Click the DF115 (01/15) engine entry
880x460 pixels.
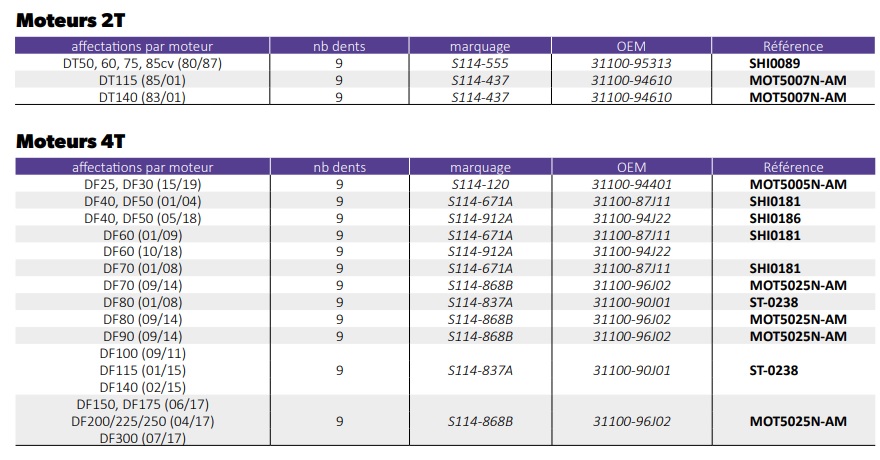(x=142, y=370)
